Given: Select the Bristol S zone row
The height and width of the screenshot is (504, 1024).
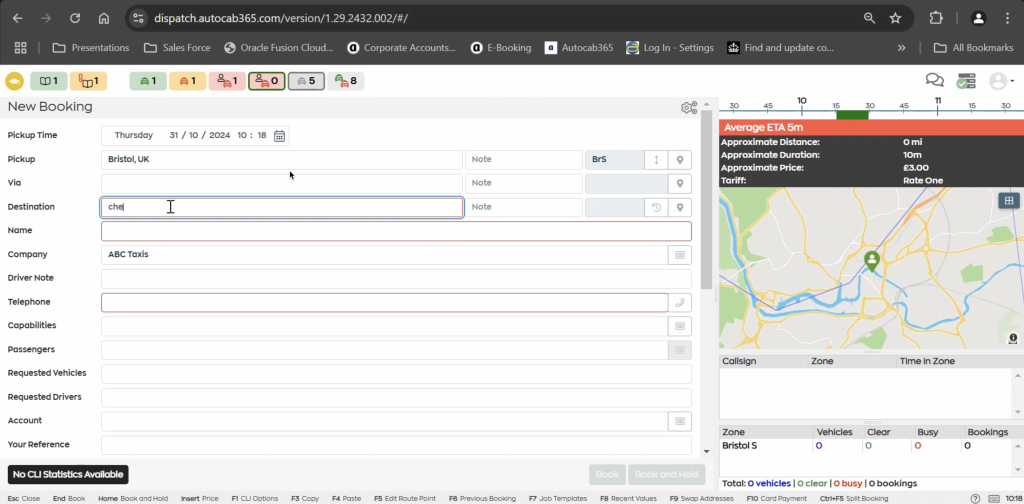Looking at the screenshot, I should click(x=866, y=446).
